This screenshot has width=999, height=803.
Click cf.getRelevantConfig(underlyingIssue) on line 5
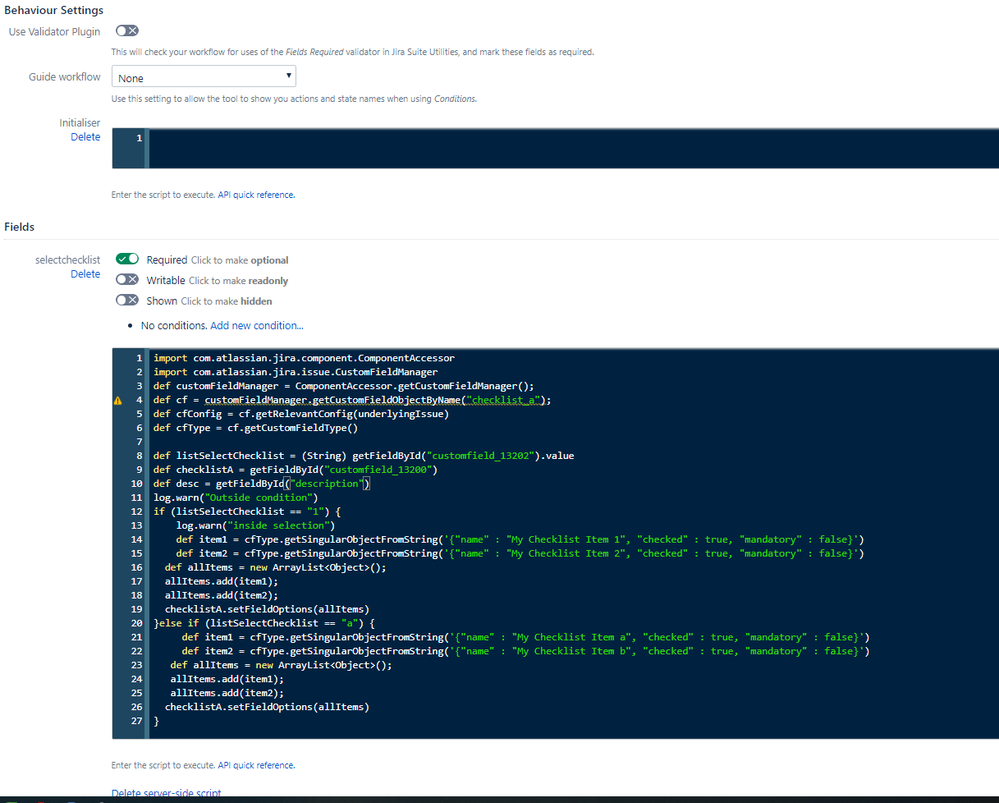pyautogui.click(x=343, y=414)
